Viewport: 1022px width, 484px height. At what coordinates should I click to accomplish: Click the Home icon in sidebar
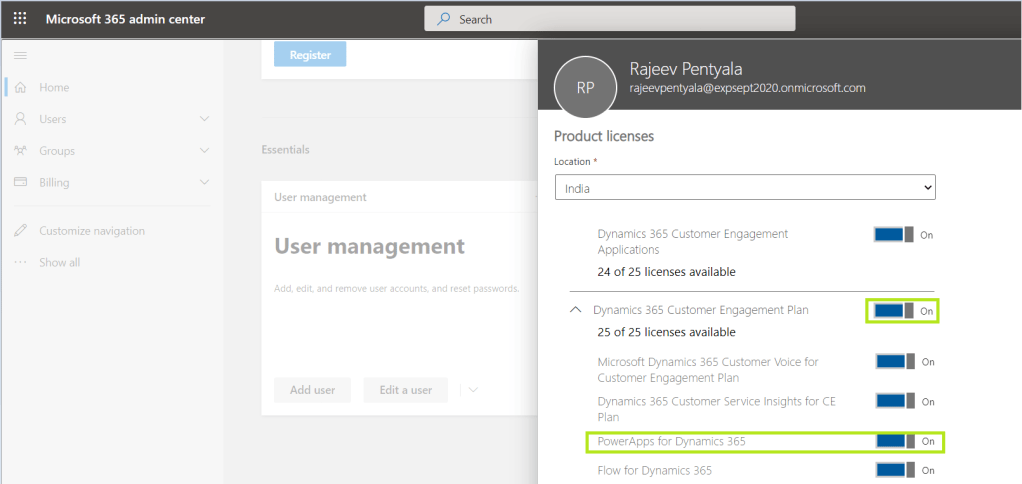point(20,88)
